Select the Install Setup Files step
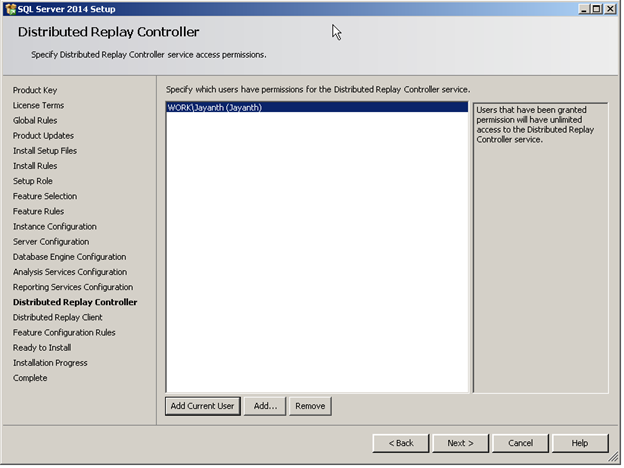Image resolution: width=624 pixels, height=468 pixels. (x=45, y=151)
